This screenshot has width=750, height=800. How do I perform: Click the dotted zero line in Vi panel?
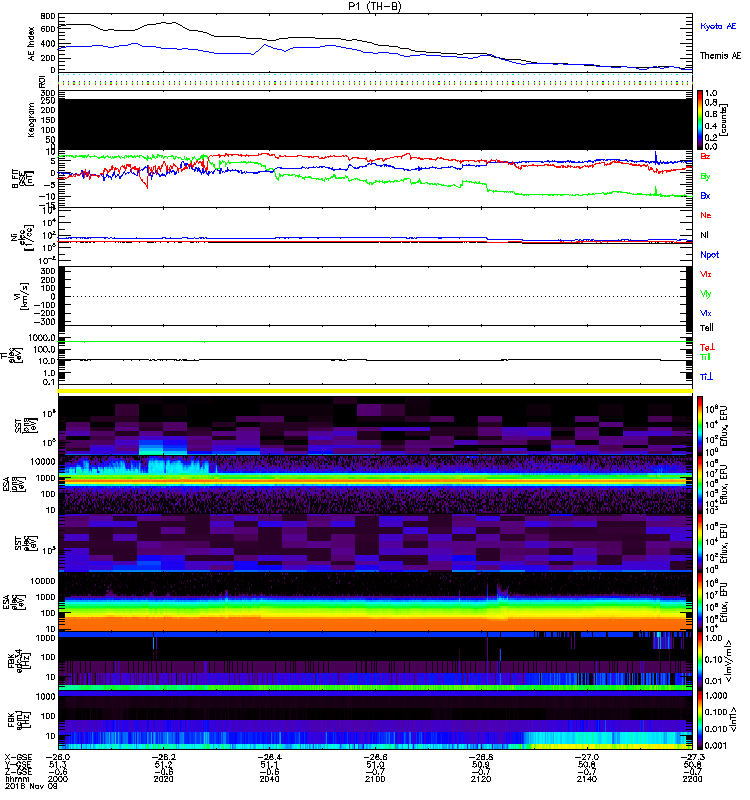tap(375, 296)
